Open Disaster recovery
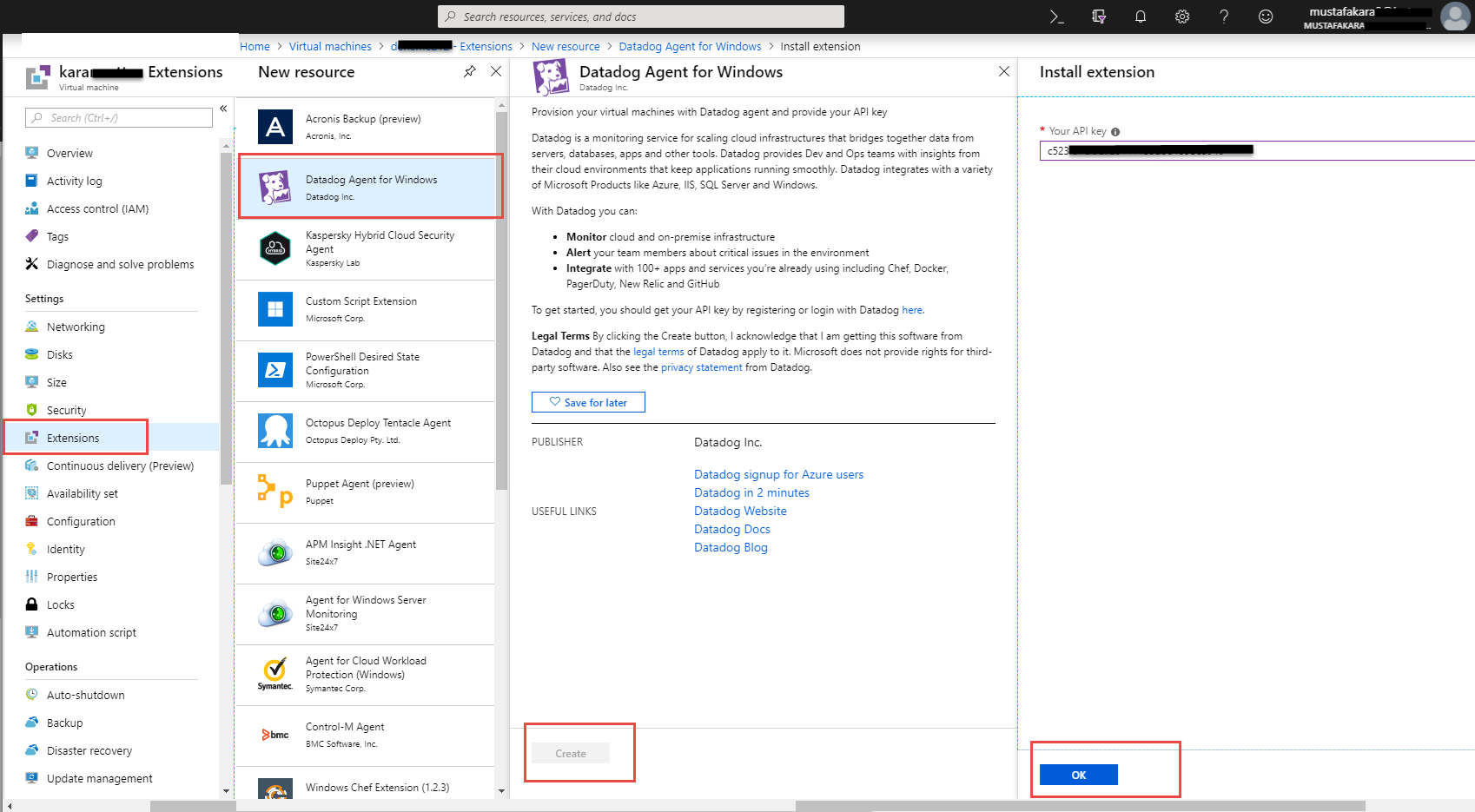 click(89, 750)
